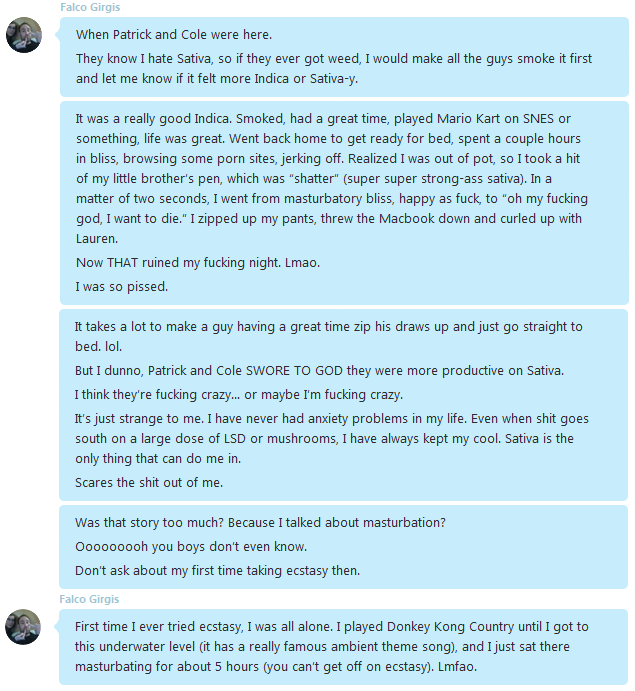
Task: Select the "It's just strange to me" paragraph
Action: pos(328,437)
